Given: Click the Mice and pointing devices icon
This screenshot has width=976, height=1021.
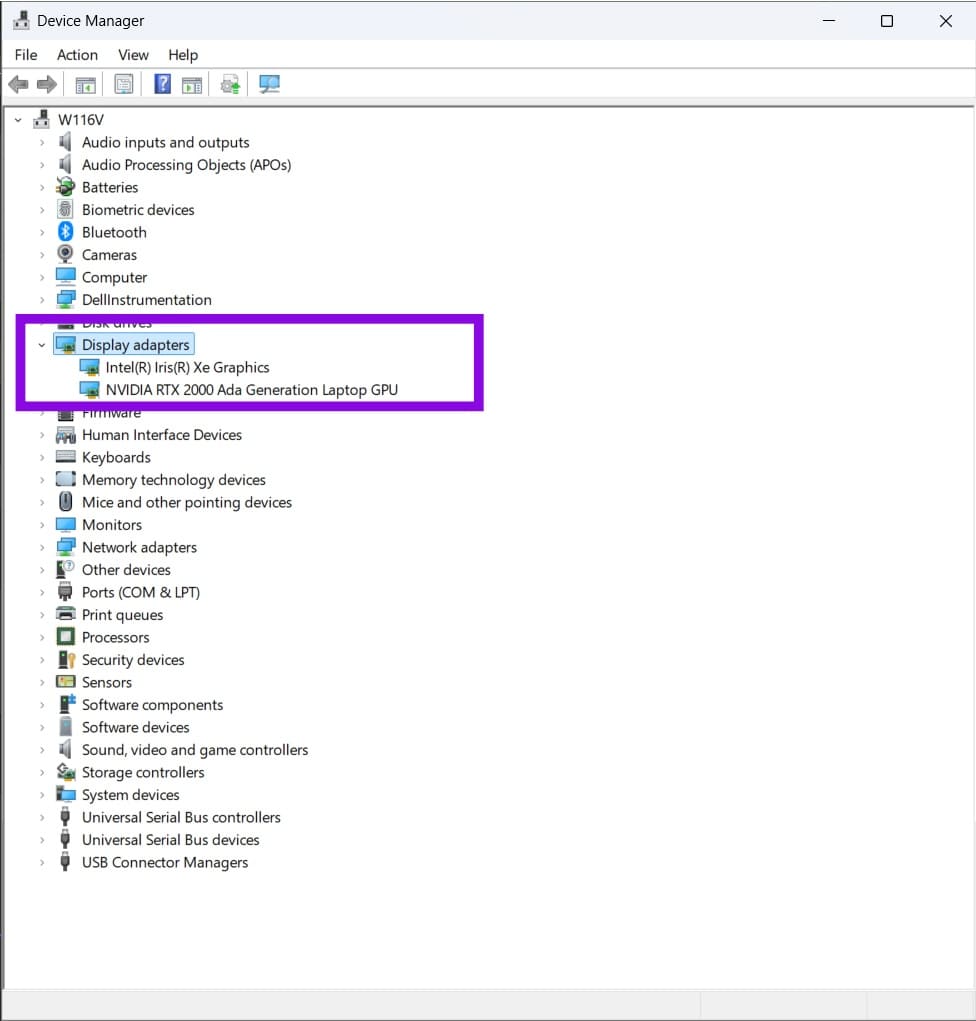Looking at the screenshot, I should (65, 501).
